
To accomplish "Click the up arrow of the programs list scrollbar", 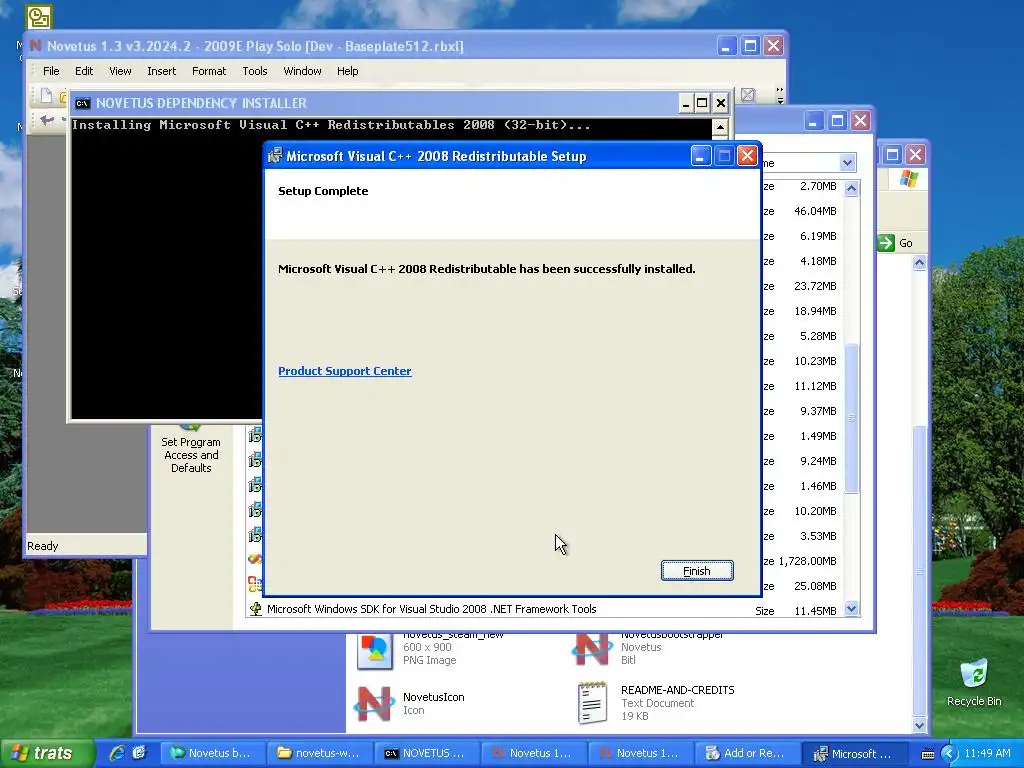I will coord(852,188).
